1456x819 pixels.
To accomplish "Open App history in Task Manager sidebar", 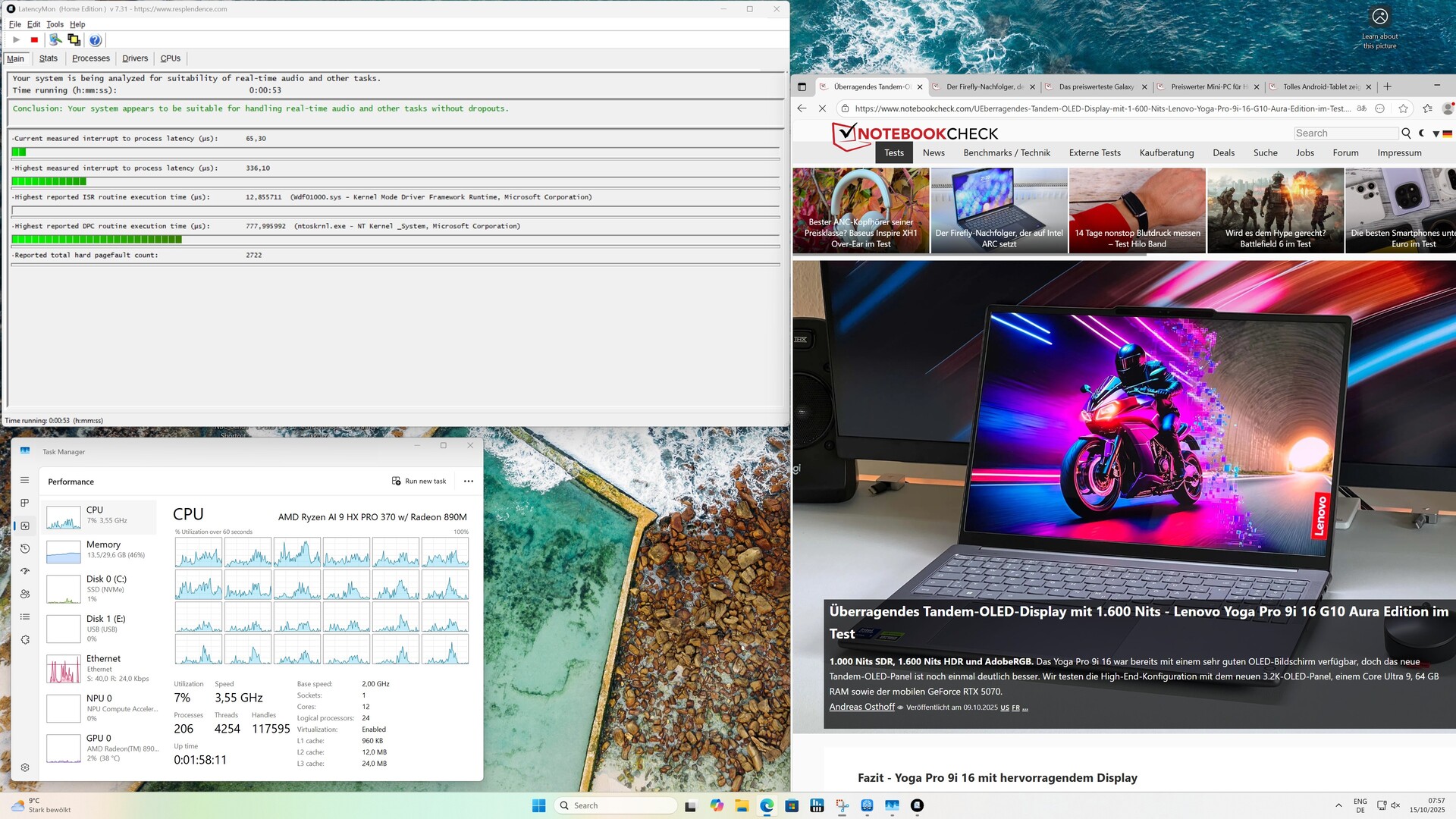I will pos(24,548).
